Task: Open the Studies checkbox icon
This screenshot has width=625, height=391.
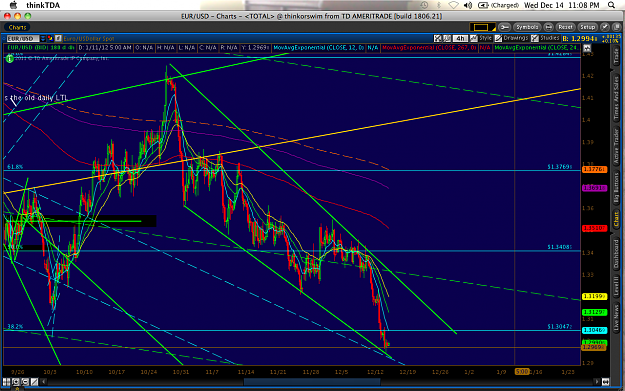Action: [x=535, y=38]
